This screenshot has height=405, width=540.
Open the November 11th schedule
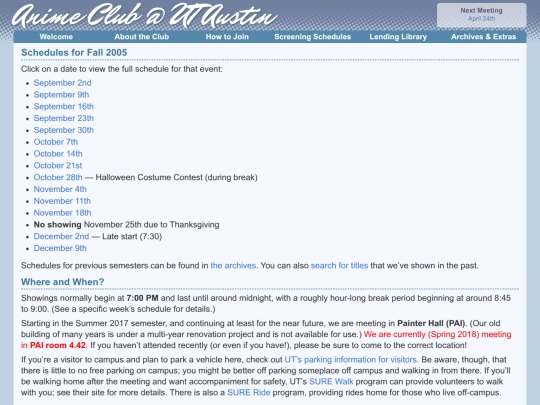pos(62,201)
